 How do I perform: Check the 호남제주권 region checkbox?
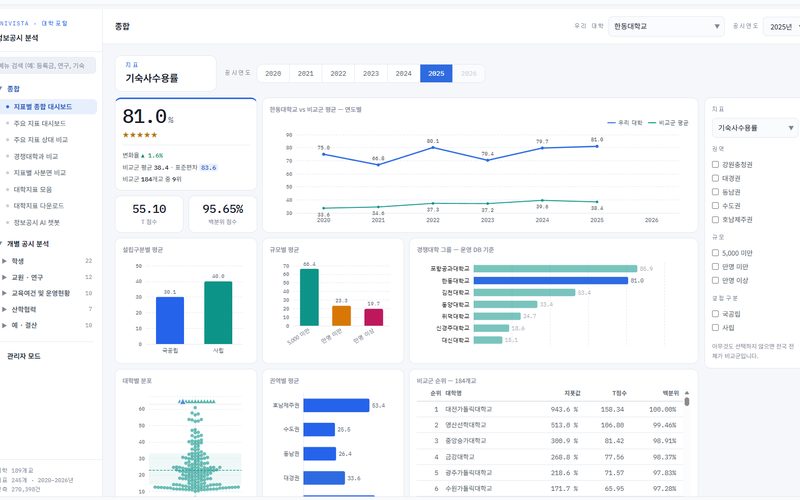pyautogui.click(x=715, y=219)
